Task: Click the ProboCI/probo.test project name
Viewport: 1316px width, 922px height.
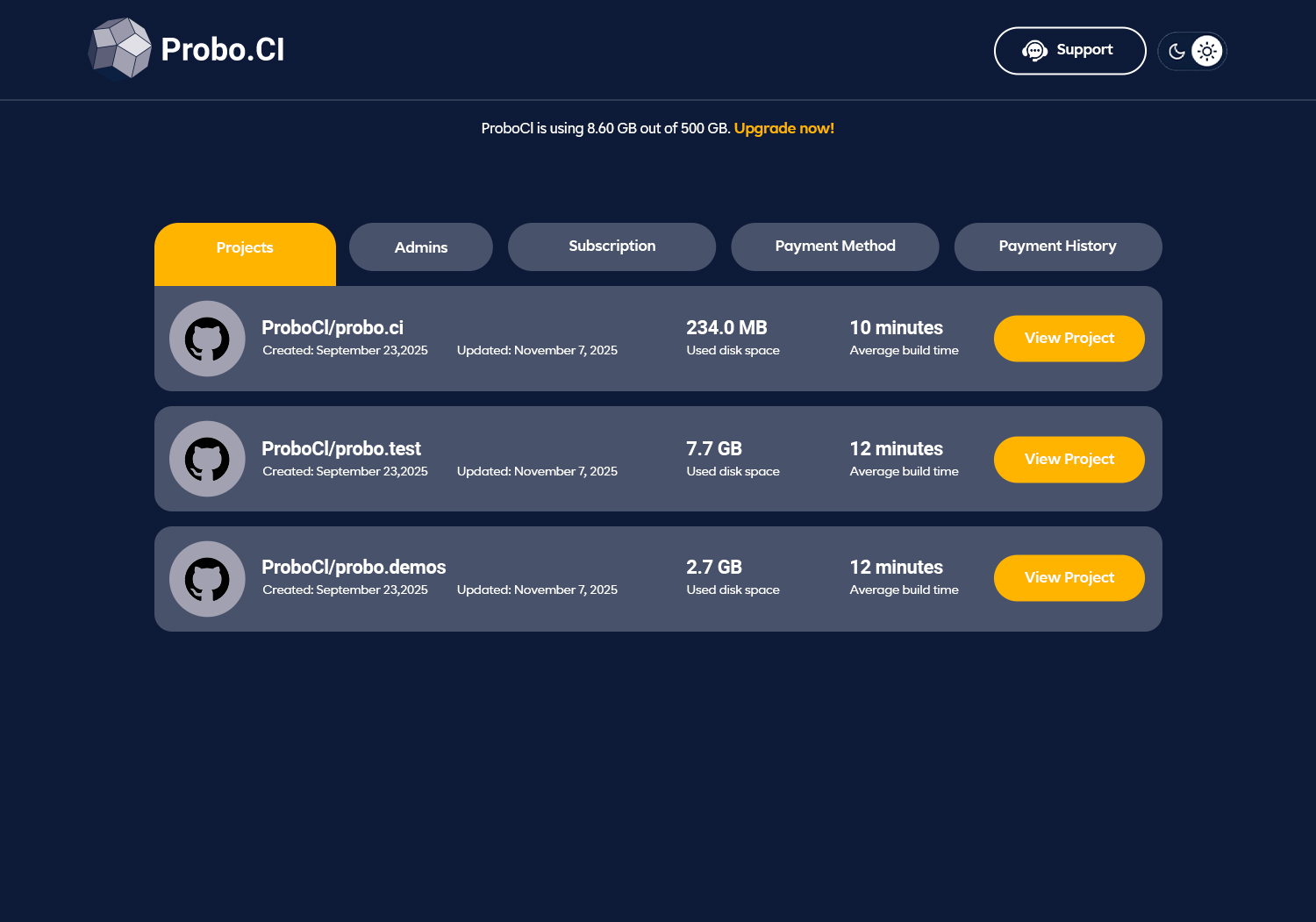Action: coord(341,449)
